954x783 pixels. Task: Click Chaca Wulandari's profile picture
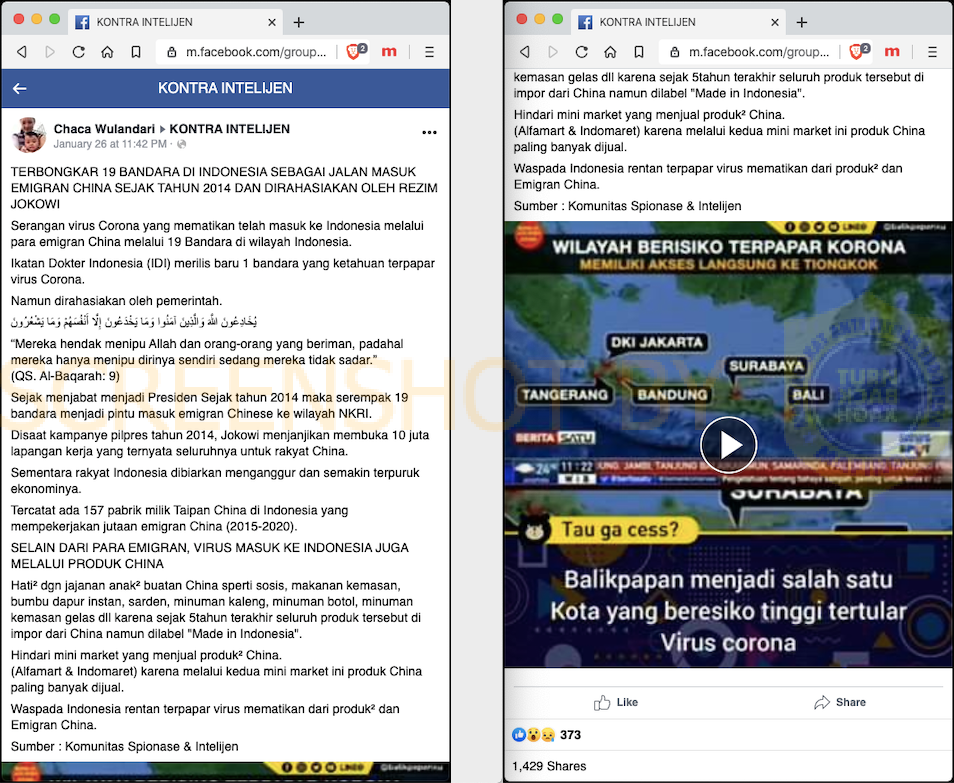pos(29,135)
